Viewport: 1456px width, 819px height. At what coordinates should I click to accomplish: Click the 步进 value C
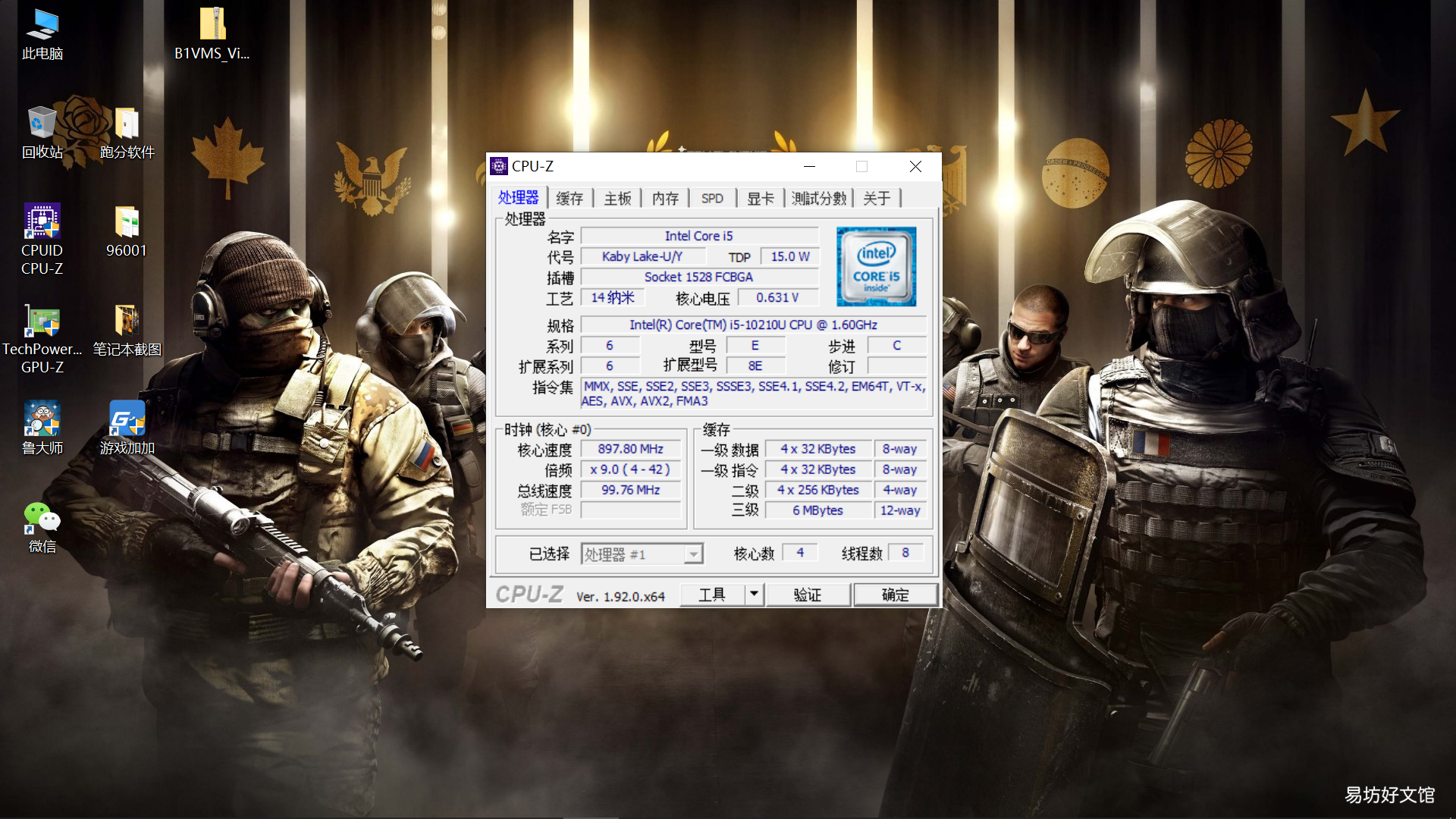pyautogui.click(x=897, y=345)
